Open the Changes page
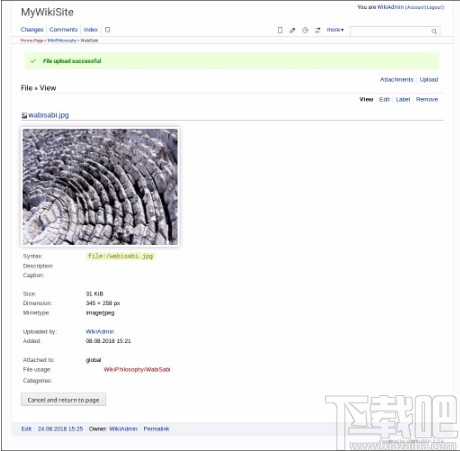The image size is (460, 451). click(32, 30)
